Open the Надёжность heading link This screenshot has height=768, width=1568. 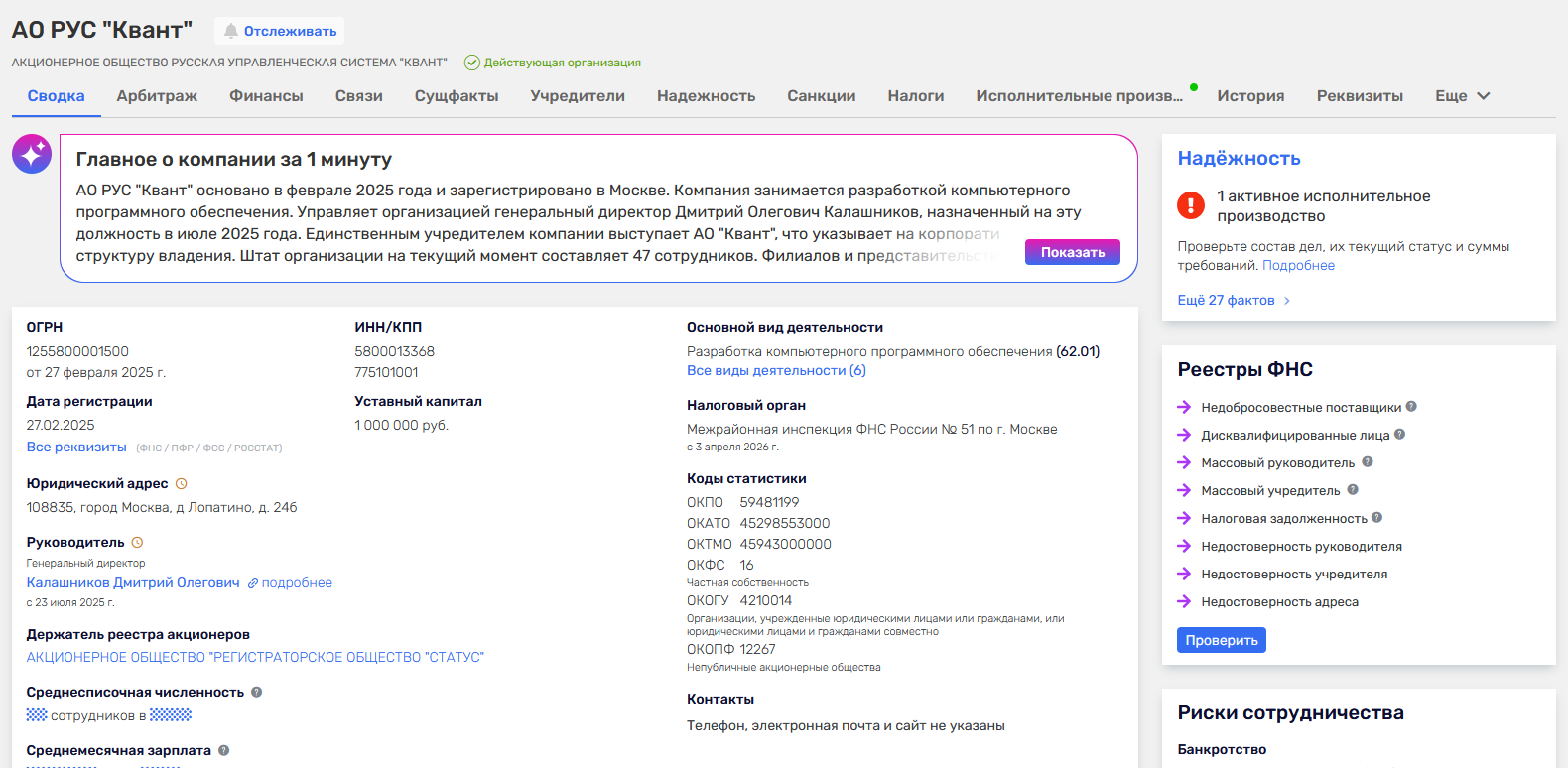1239,158
